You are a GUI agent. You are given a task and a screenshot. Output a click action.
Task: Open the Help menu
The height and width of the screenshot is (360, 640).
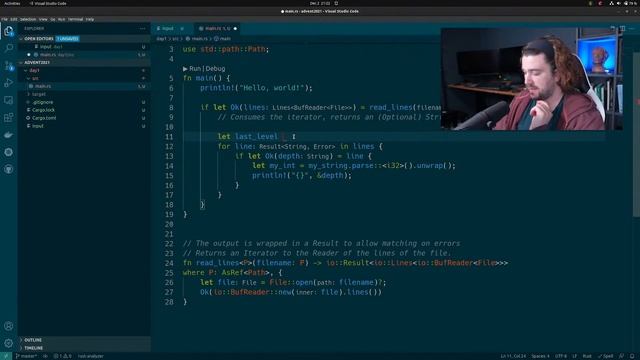click(x=90, y=19)
